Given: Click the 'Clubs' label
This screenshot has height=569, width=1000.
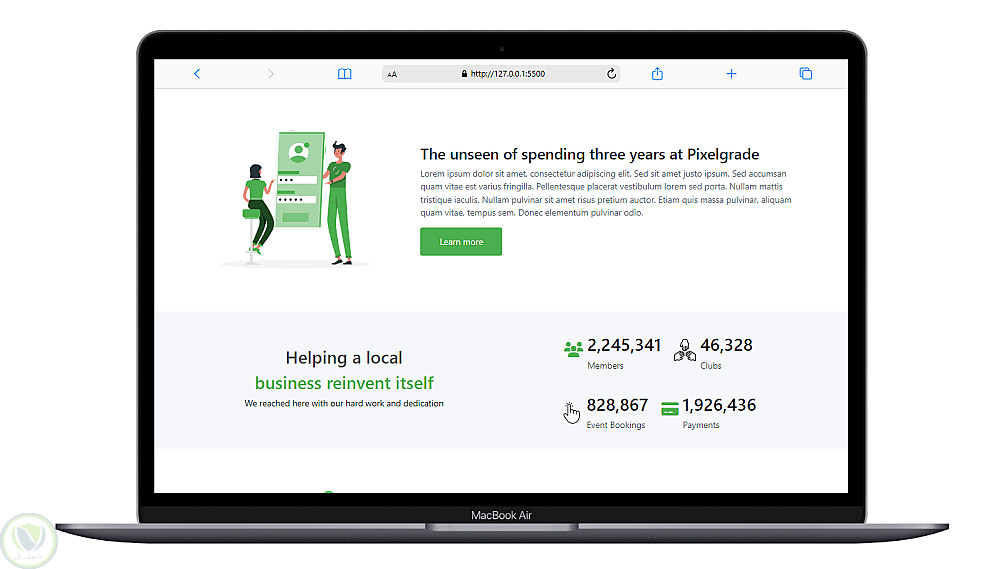Looking at the screenshot, I should point(710,366).
